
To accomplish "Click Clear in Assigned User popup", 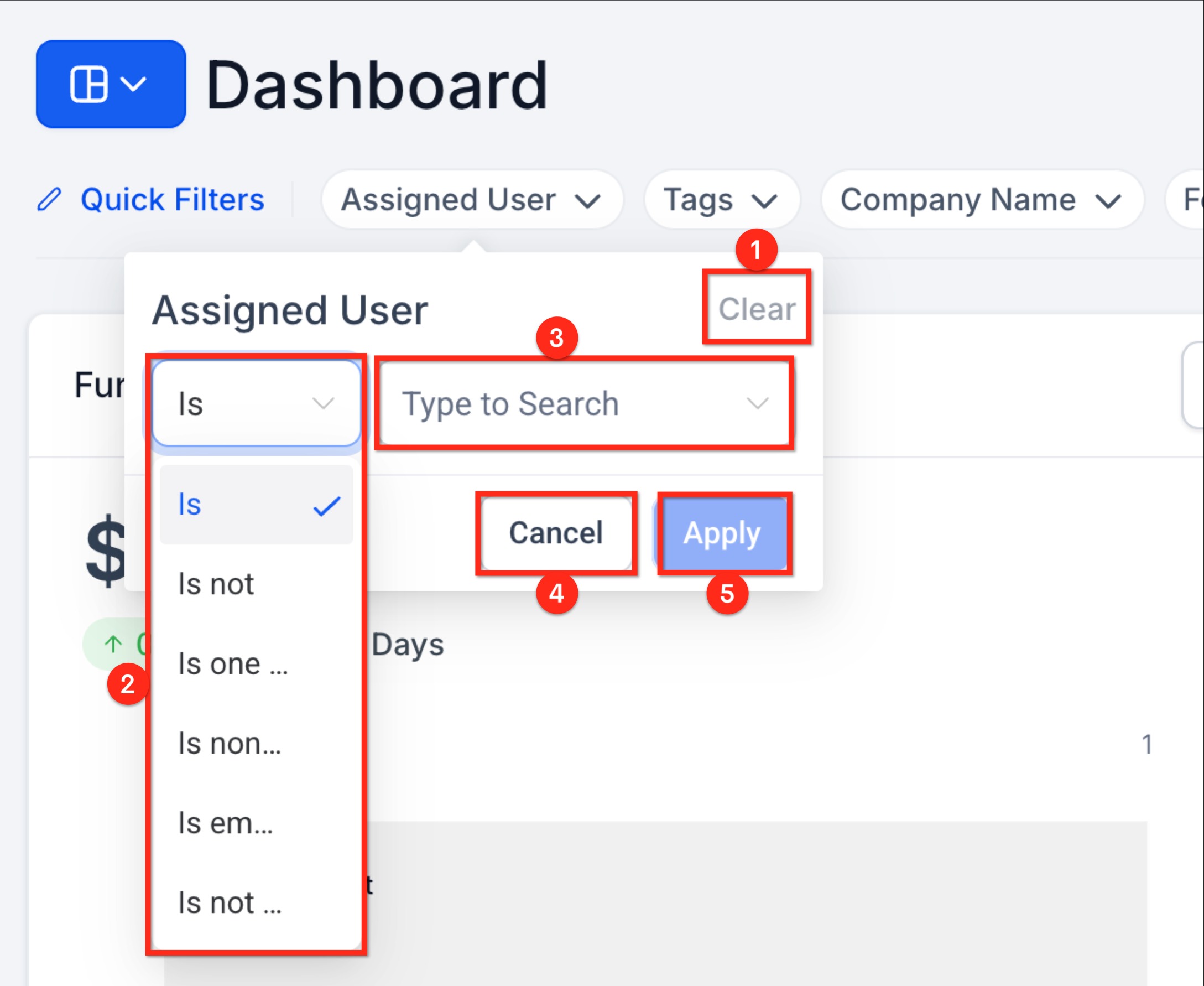I will (x=757, y=309).
